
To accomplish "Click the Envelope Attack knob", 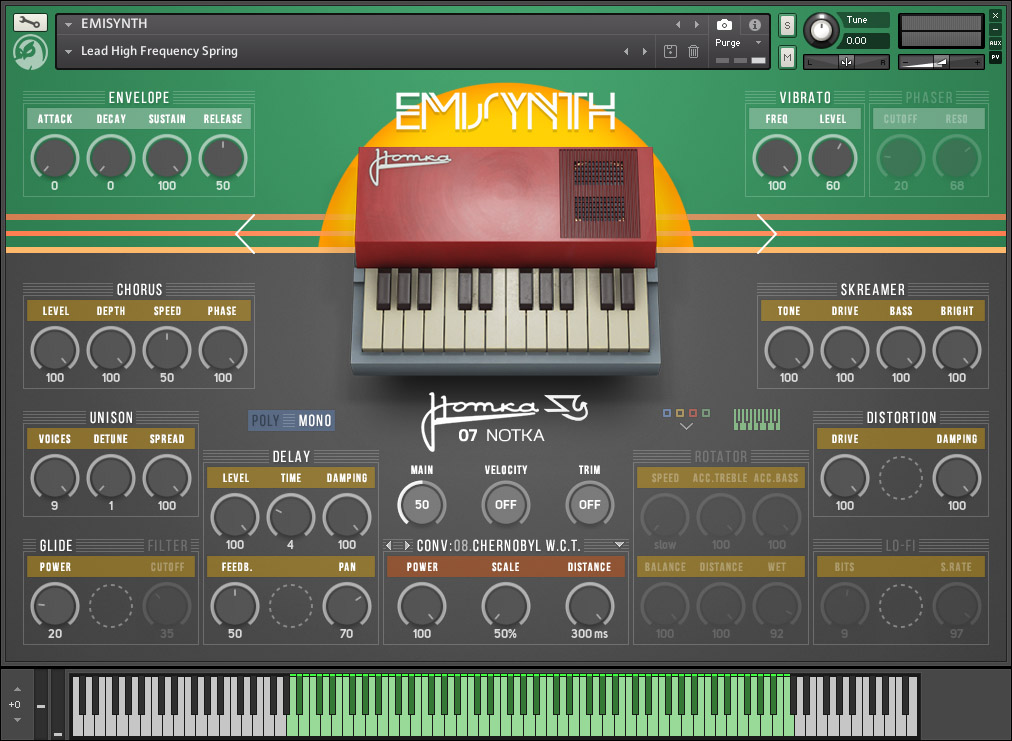I will click(54, 157).
